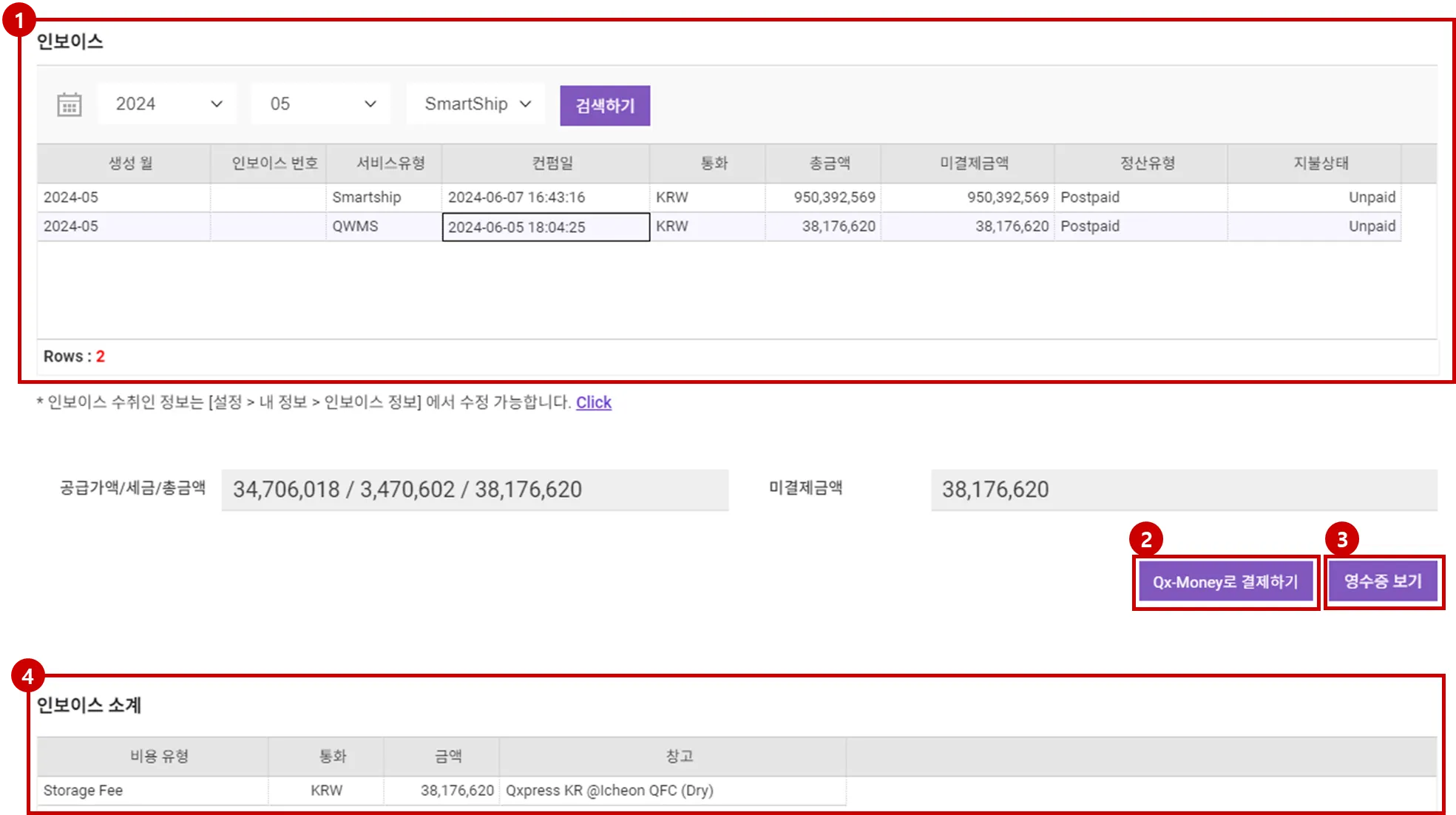The width and height of the screenshot is (1456, 815).
Task: Select the Smartship invoice row
Action: click(366, 197)
